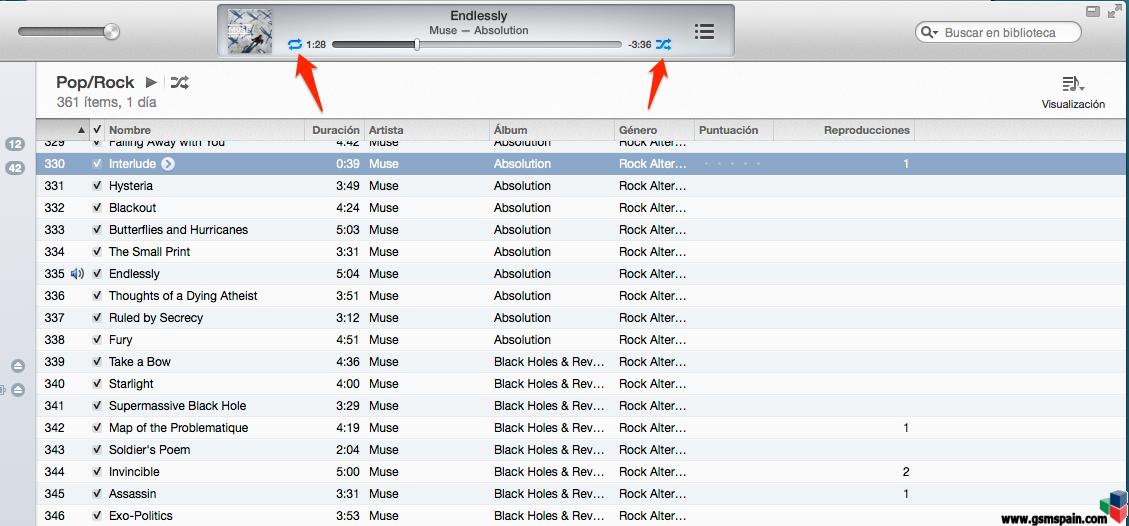Click the Pop/Rock playlist title
The height and width of the screenshot is (526, 1129).
pyautogui.click(x=95, y=82)
